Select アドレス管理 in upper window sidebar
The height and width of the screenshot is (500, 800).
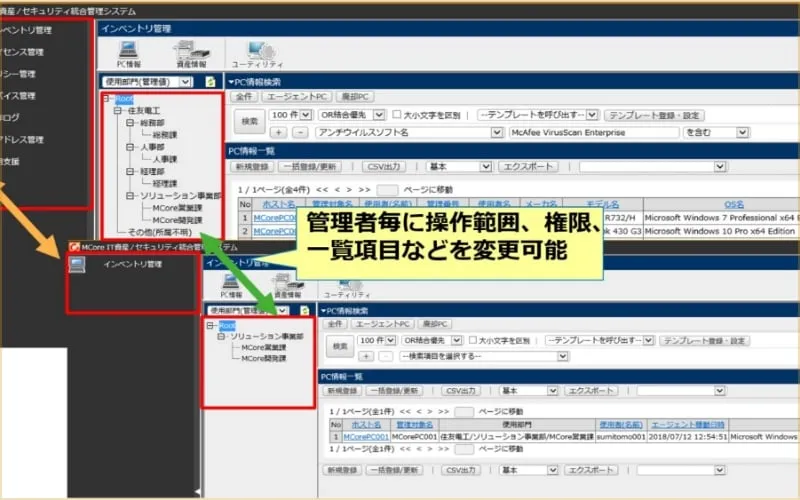coord(21,139)
